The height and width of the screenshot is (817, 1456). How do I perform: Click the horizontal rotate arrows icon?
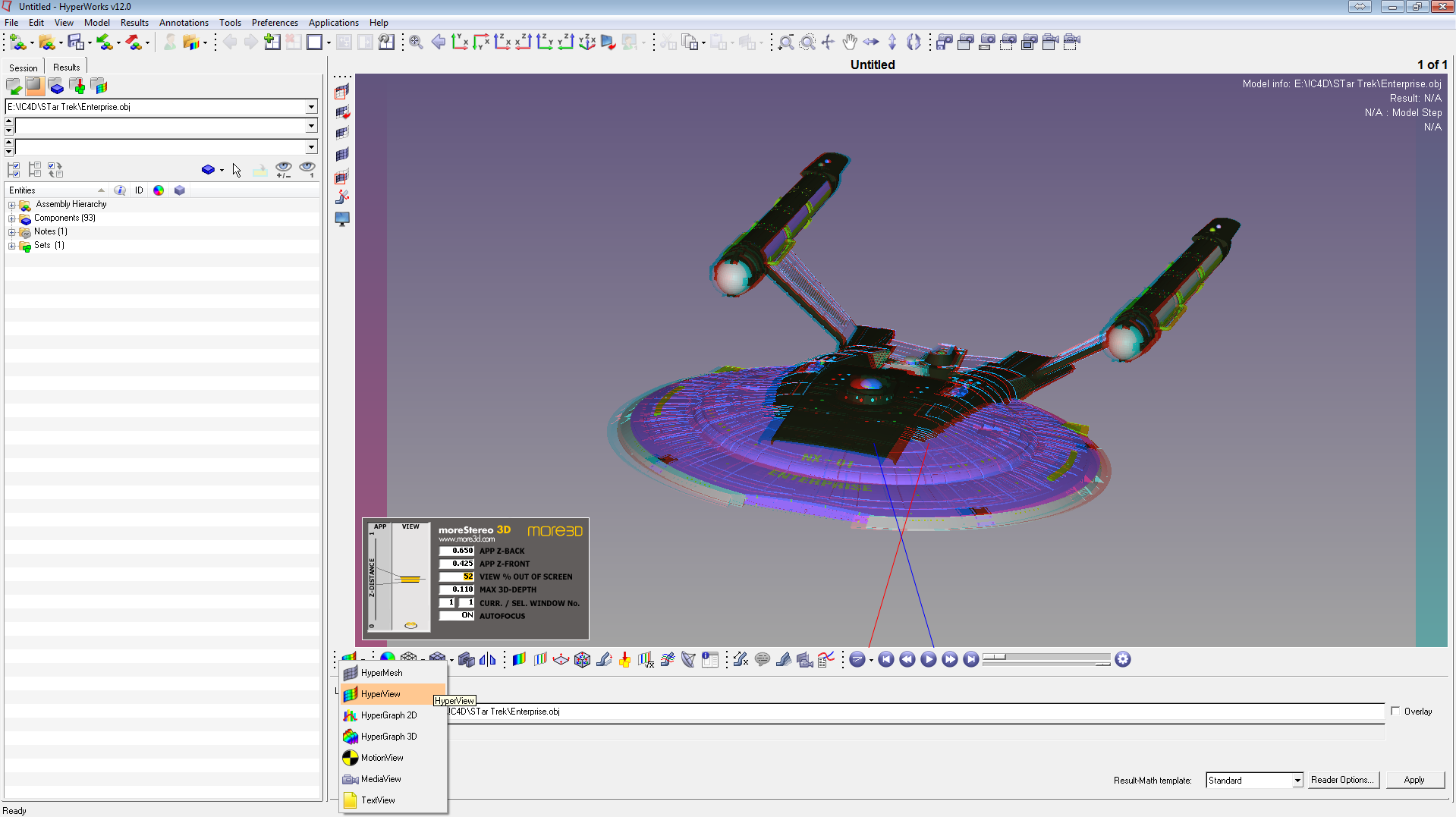tap(871, 42)
